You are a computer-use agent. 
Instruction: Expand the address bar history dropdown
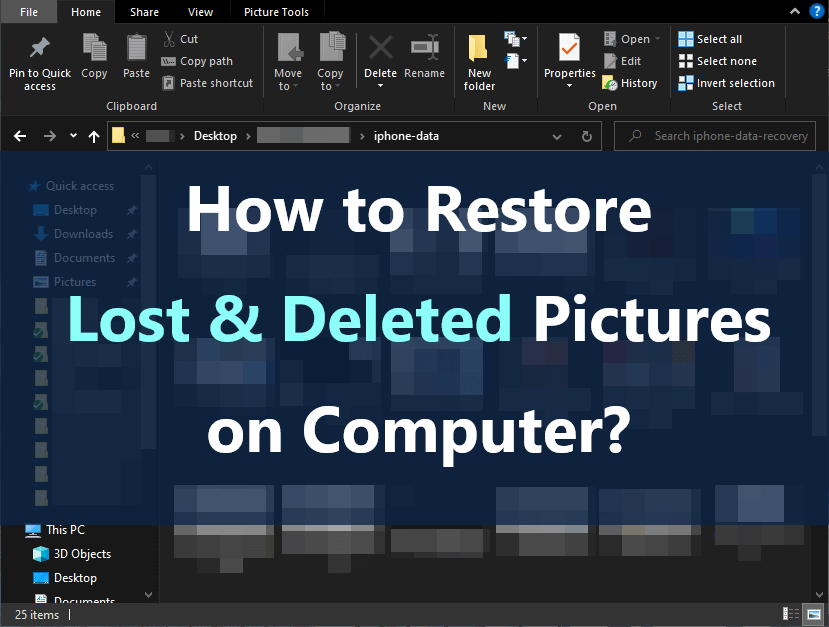pyautogui.click(x=557, y=136)
